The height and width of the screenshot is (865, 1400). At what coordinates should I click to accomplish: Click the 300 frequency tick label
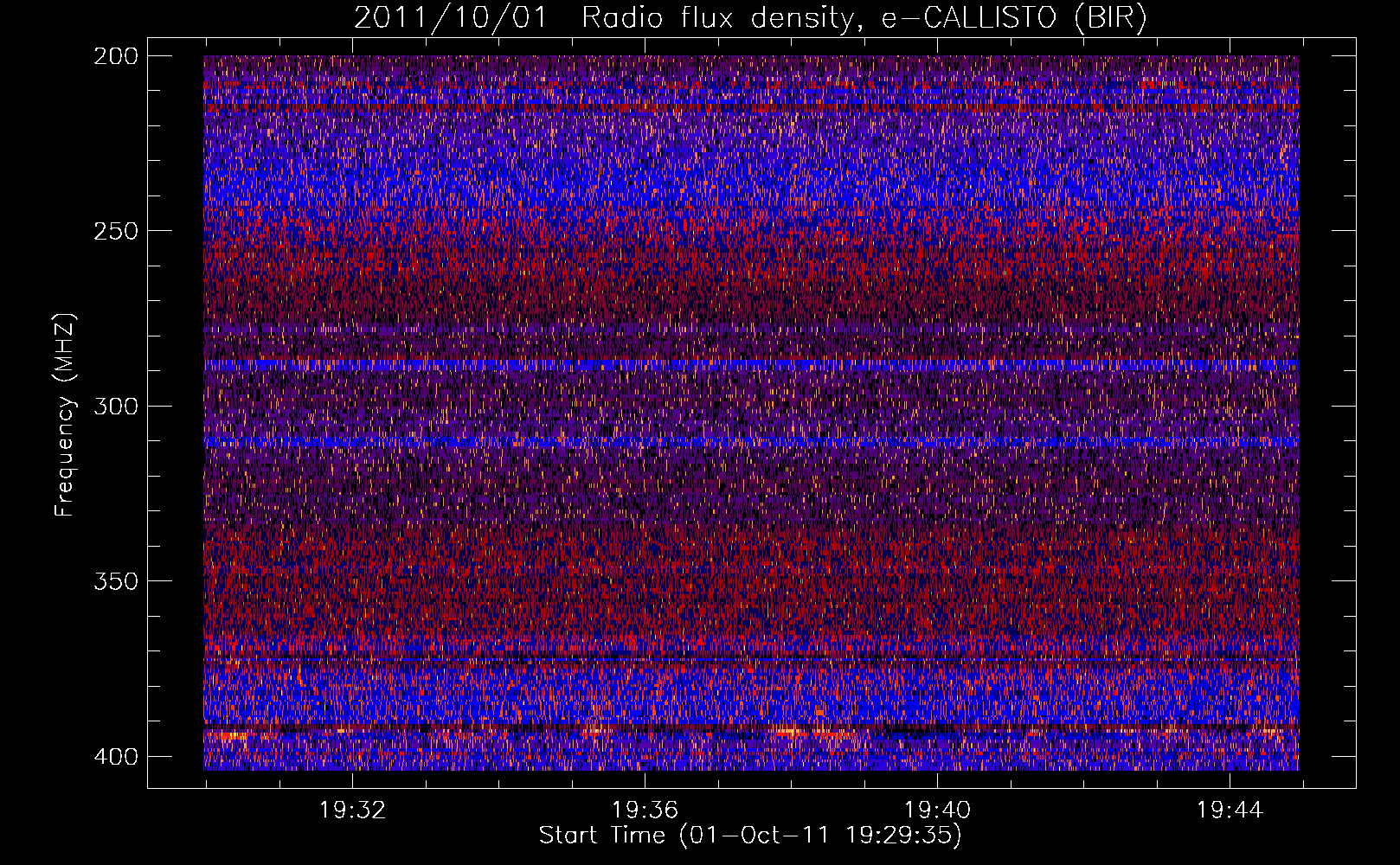point(115,406)
